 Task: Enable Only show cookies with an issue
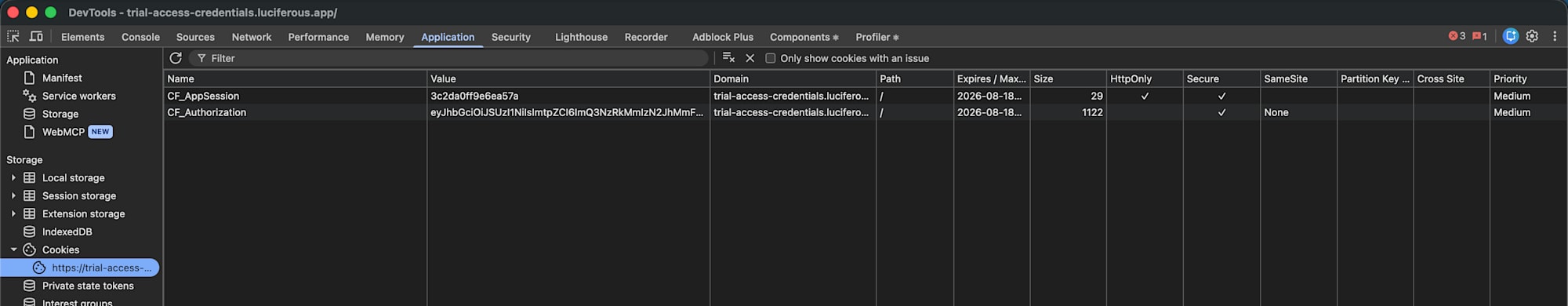click(x=770, y=58)
